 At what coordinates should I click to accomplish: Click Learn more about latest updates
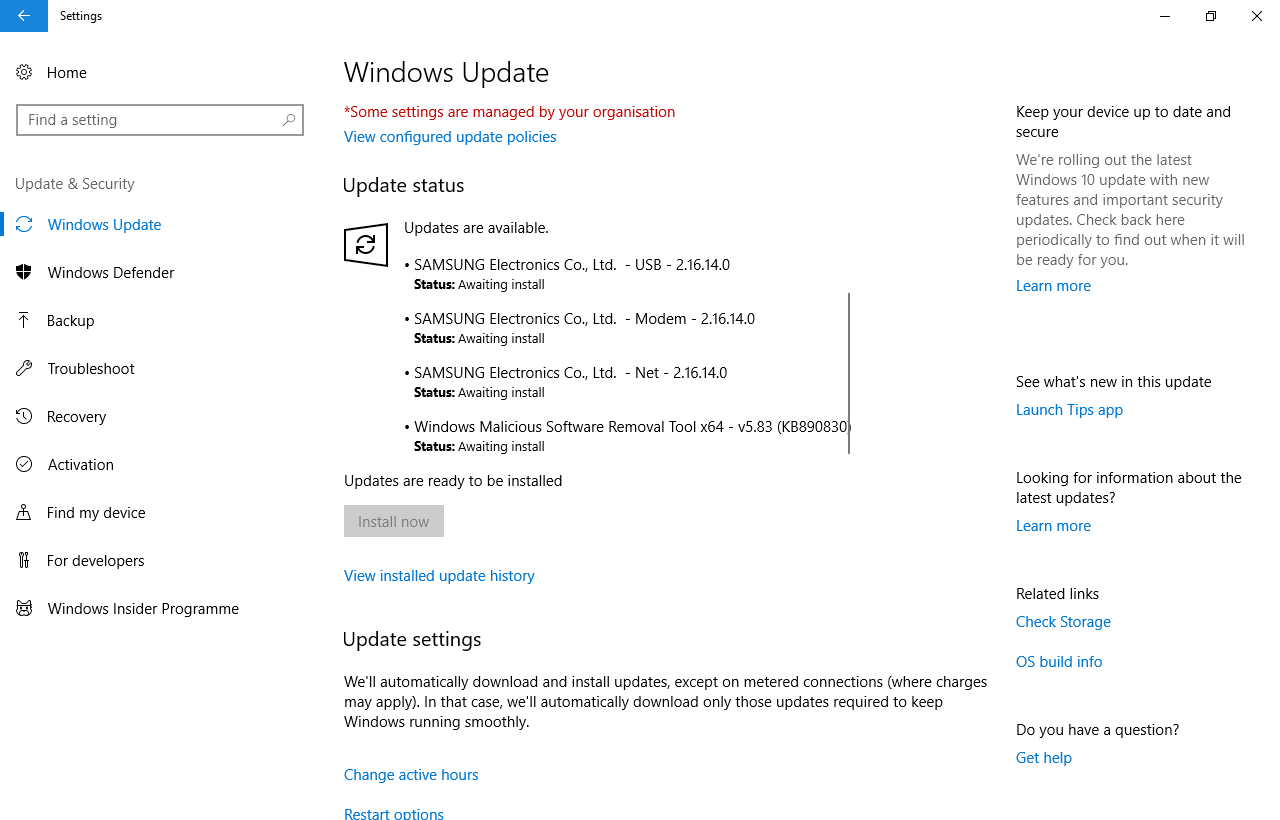(1053, 526)
